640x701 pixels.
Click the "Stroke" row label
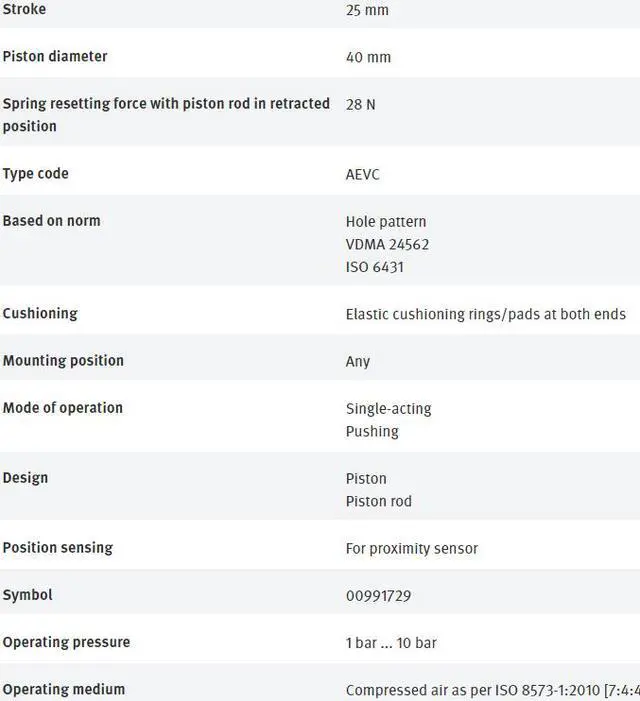(24, 9)
